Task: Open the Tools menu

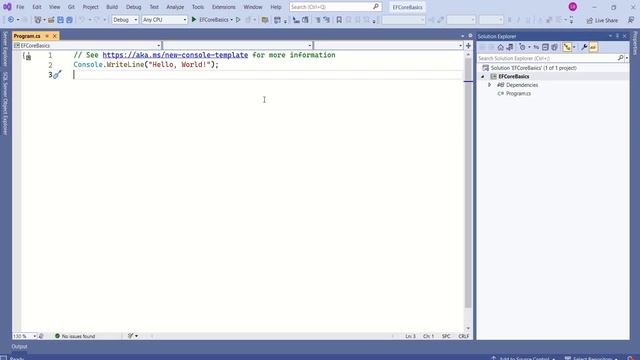Action: [x=198, y=7]
